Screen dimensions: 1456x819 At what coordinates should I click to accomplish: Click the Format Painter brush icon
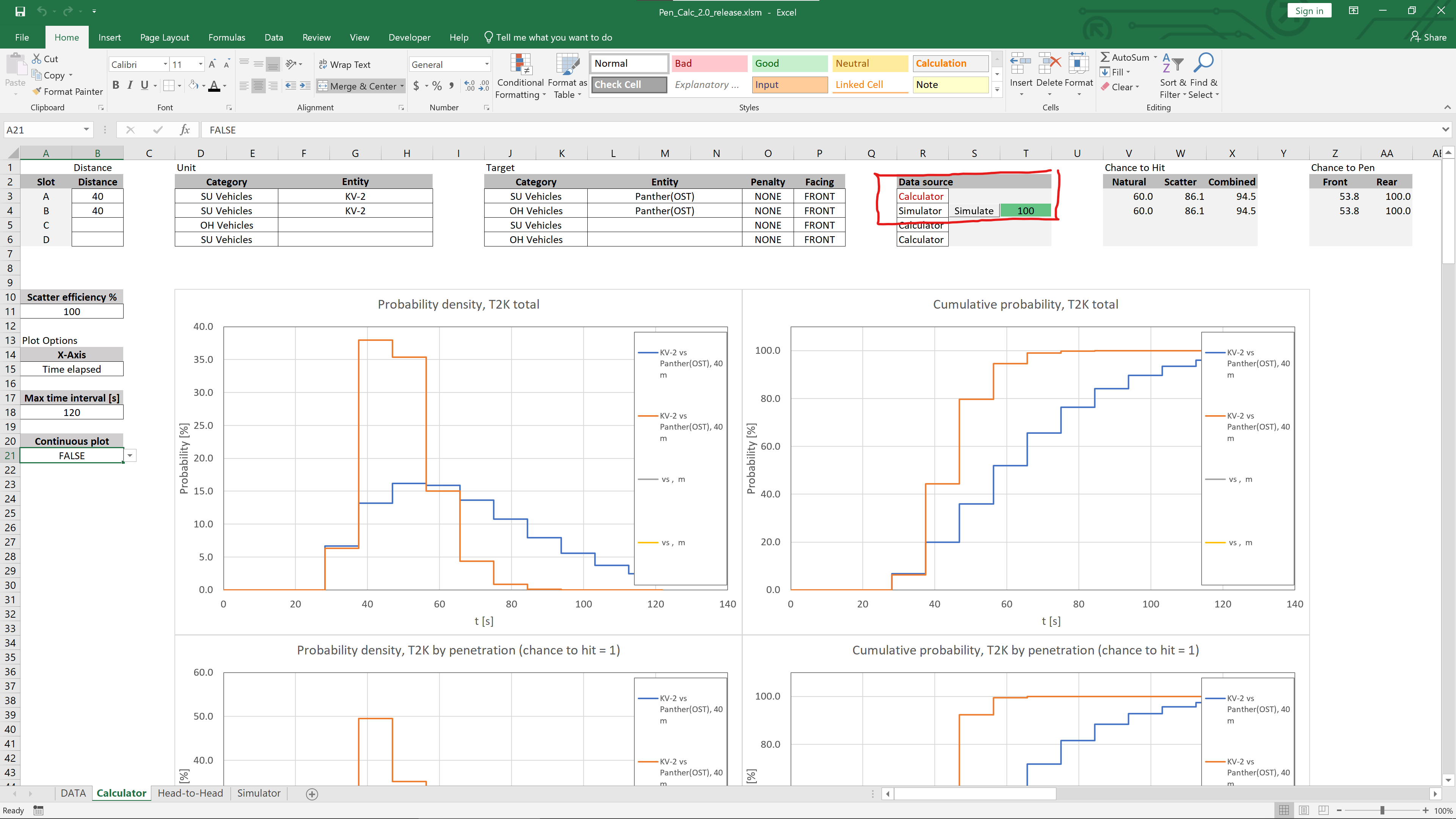(x=37, y=91)
